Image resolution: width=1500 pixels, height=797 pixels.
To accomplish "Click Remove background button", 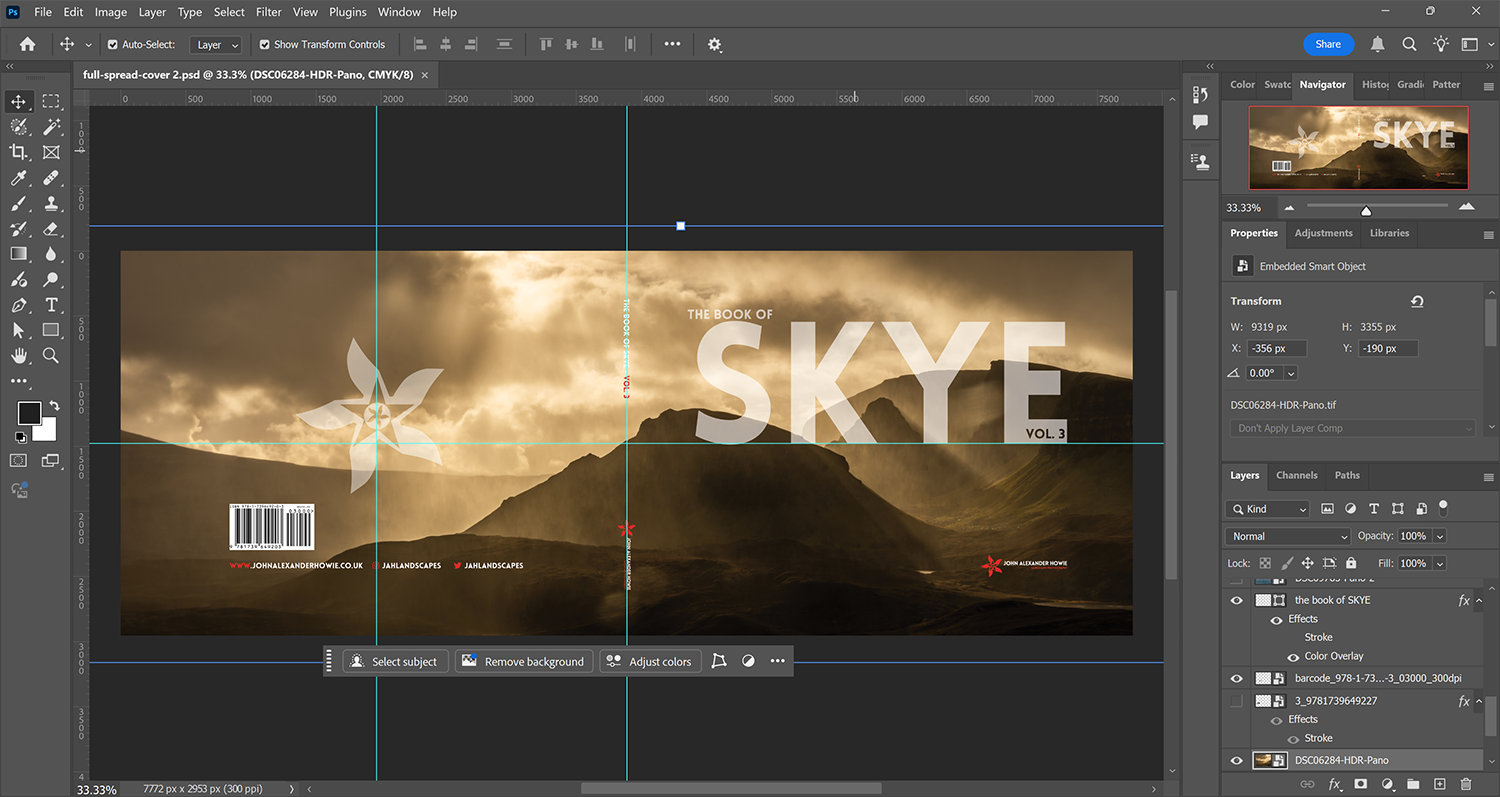I will pyautogui.click(x=523, y=662).
